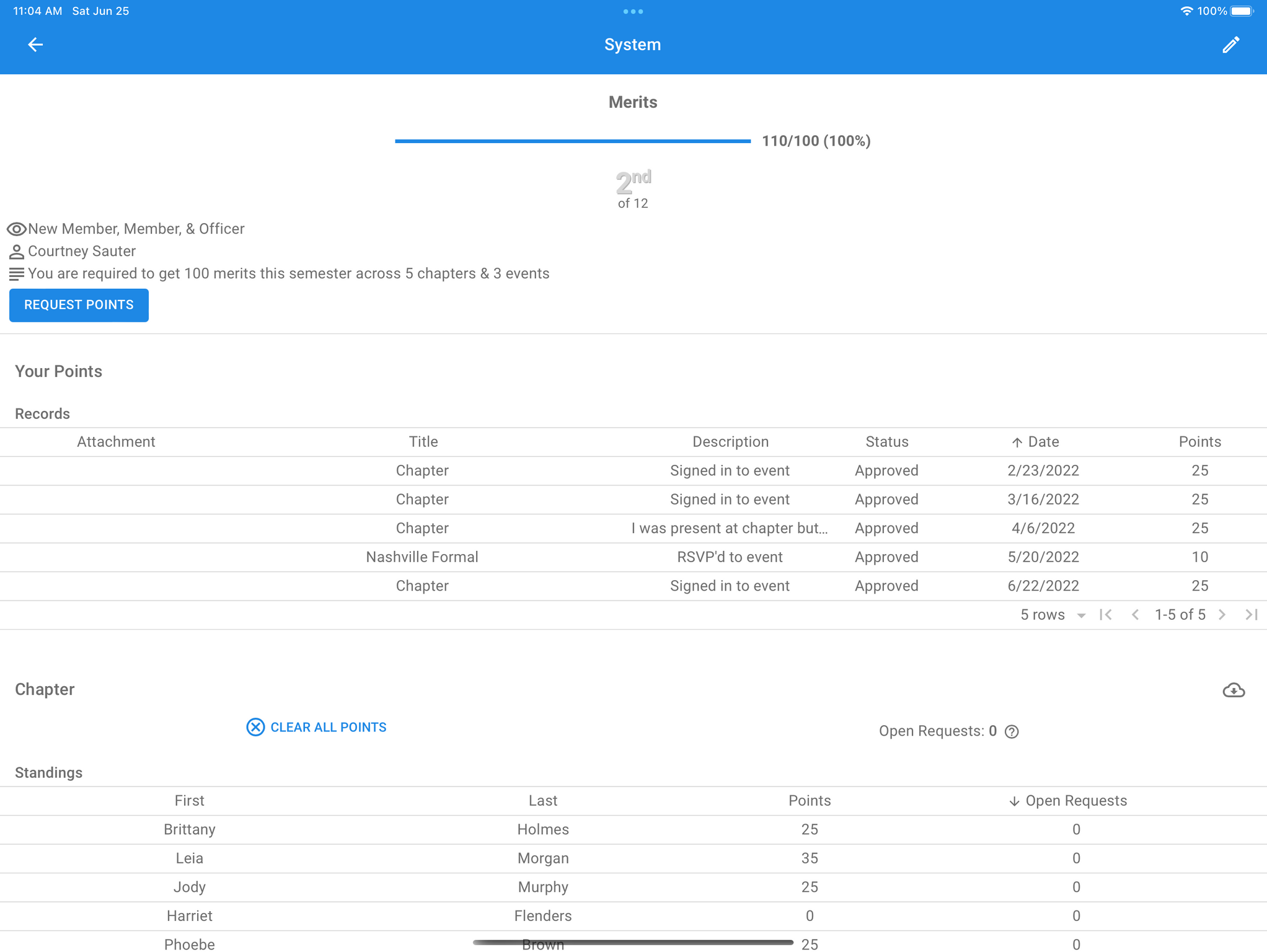Click the merits progress bar
This screenshot has width=1267, height=952.
(572, 141)
